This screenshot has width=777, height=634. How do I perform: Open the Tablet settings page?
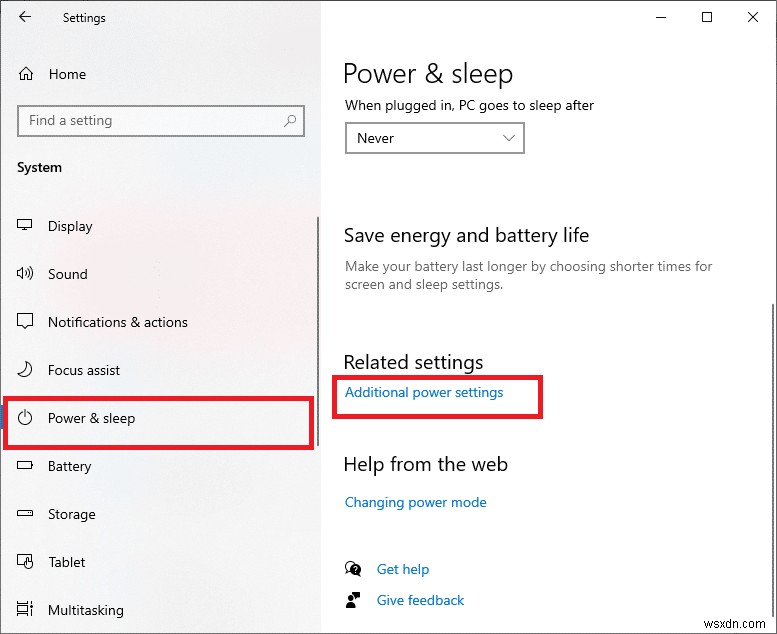point(66,562)
